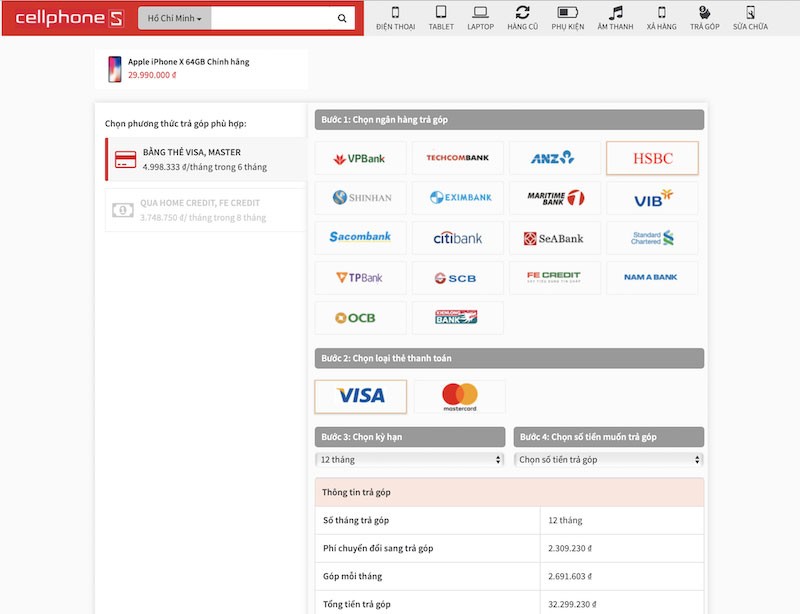This screenshot has height=614, width=800.
Task: Click the grey cash banknote icon
Action: [123, 210]
